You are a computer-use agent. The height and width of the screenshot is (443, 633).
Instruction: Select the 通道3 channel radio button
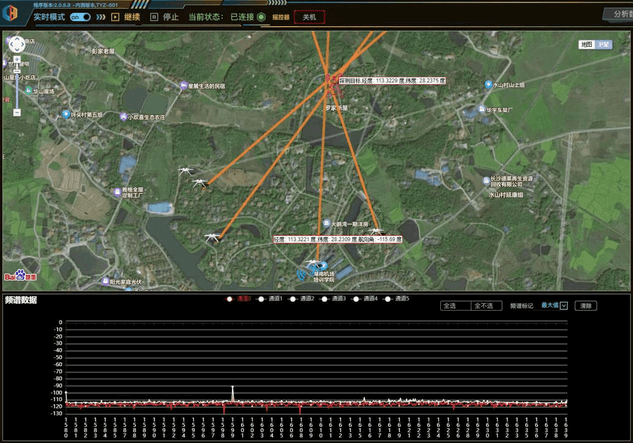(x=326, y=298)
